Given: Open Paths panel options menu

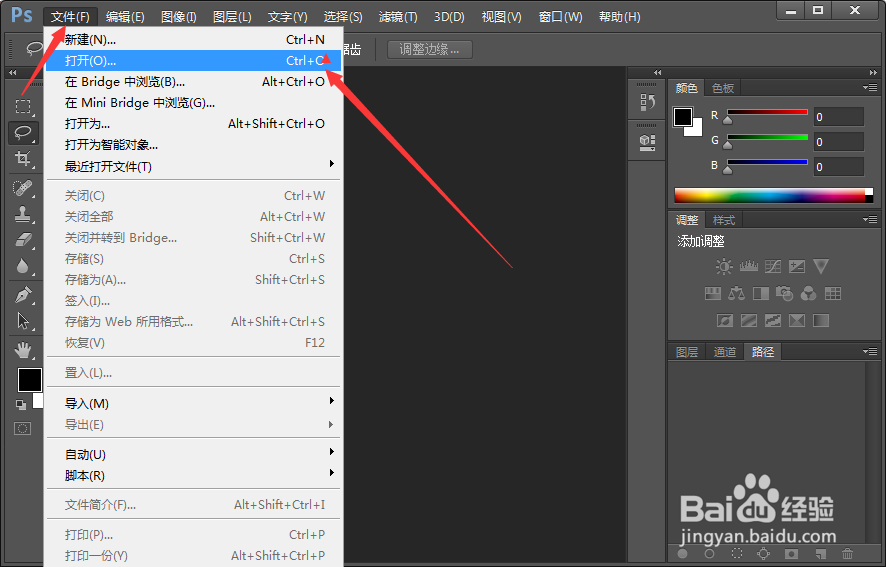Looking at the screenshot, I should [x=870, y=352].
